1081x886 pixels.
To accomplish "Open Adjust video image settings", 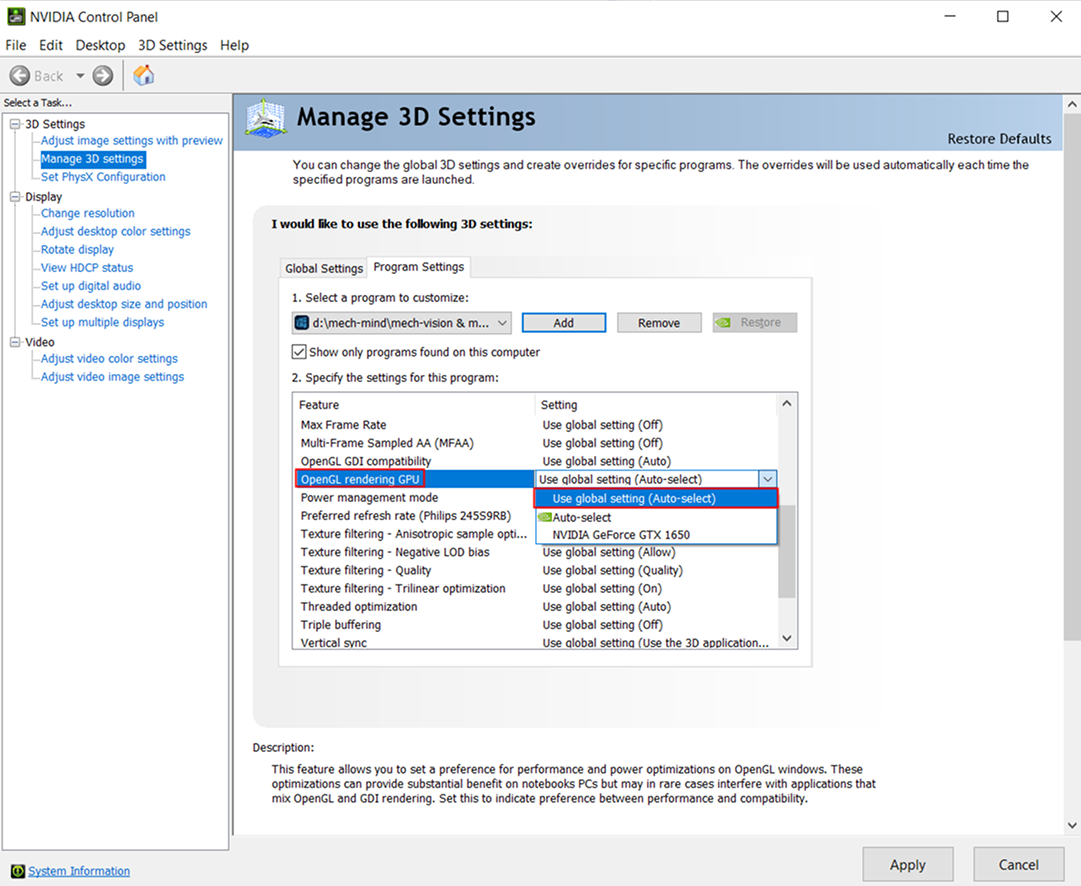I will [112, 377].
